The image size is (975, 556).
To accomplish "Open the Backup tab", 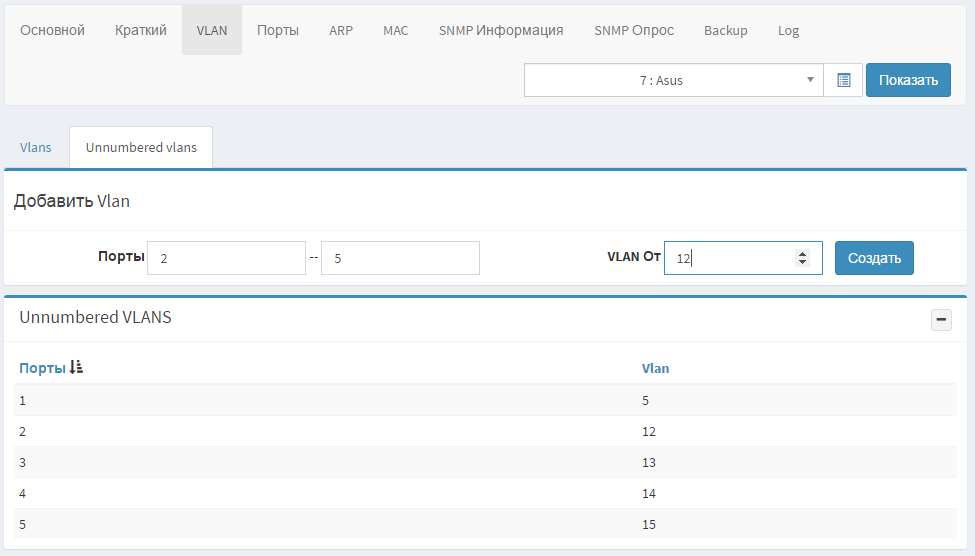I will point(726,30).
